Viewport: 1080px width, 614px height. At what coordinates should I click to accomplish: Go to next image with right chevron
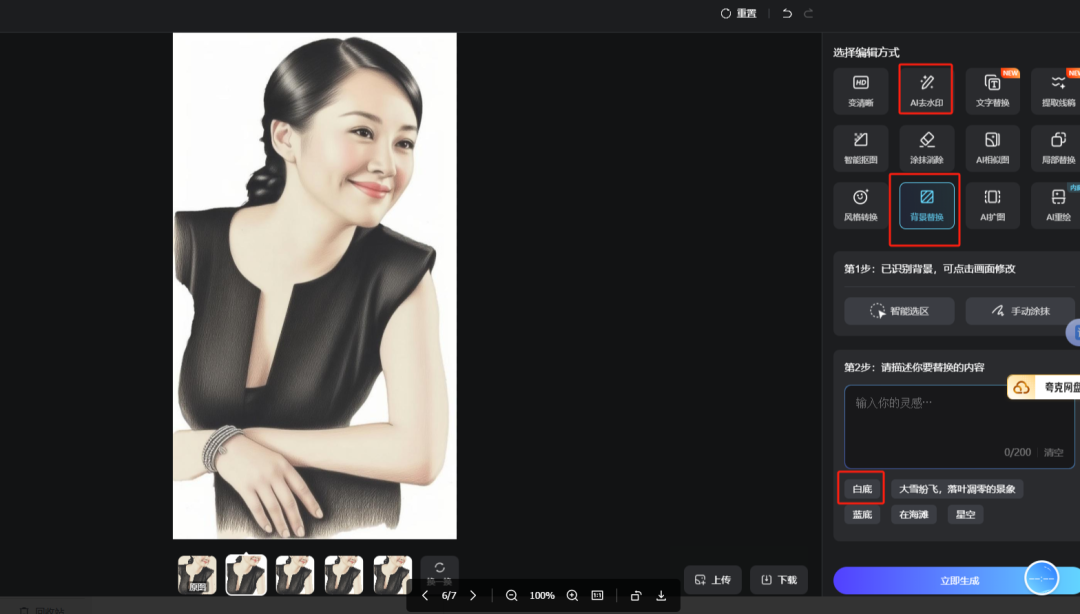click(x=473, y=596)
